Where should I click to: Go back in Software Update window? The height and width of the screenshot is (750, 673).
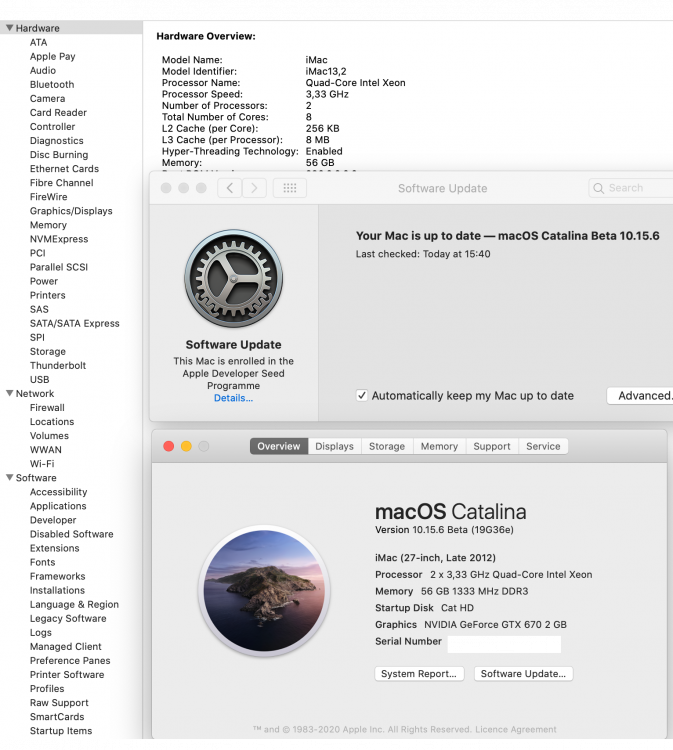tap(230, 188)
